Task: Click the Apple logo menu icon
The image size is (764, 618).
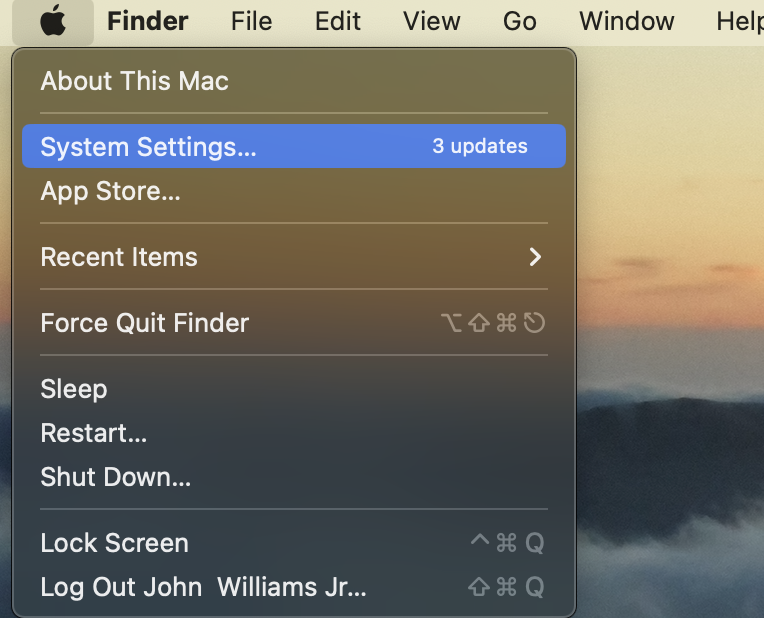Action: [x=53, y=21]
